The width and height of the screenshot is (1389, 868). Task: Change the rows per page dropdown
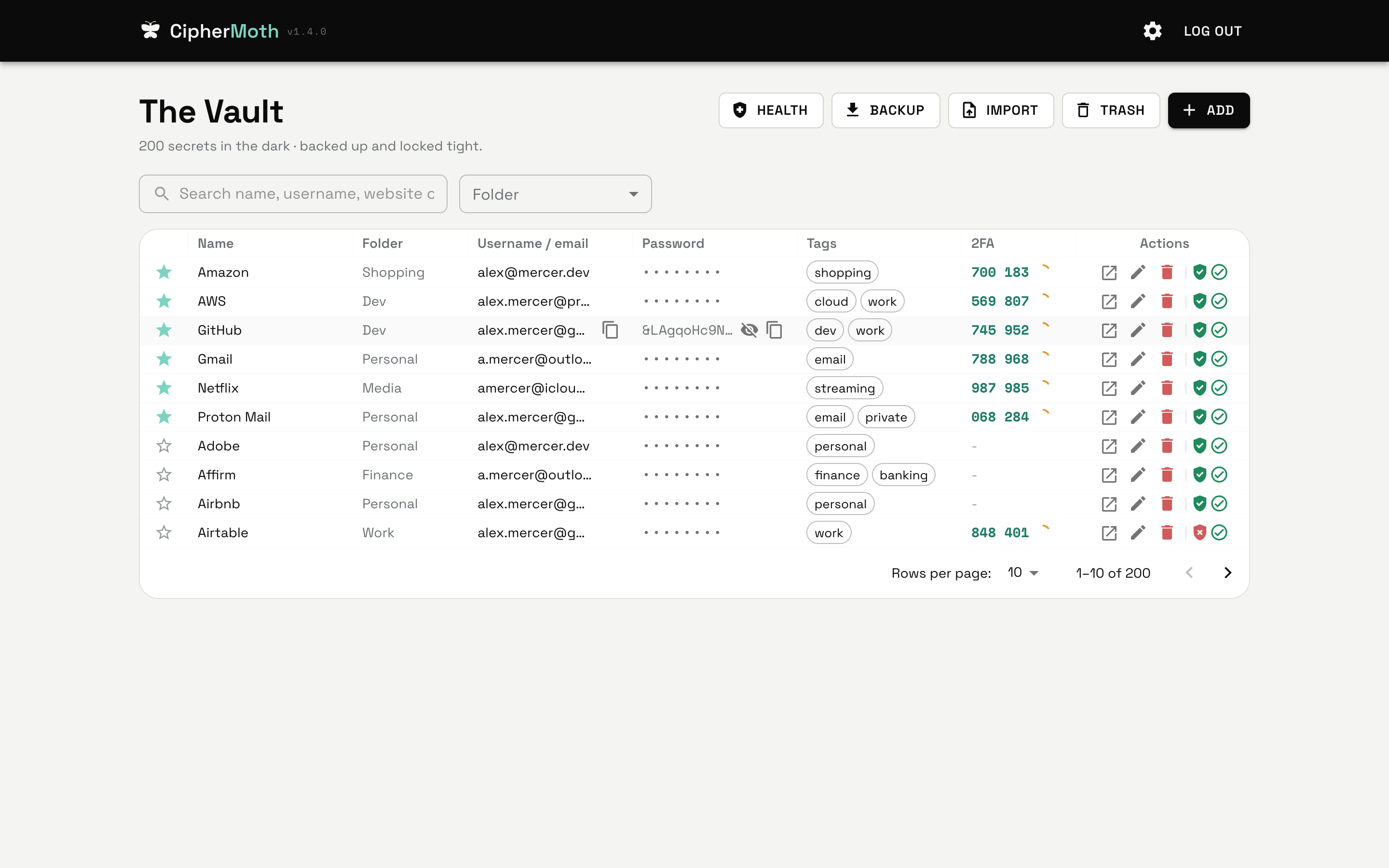tap(1023, 572)
